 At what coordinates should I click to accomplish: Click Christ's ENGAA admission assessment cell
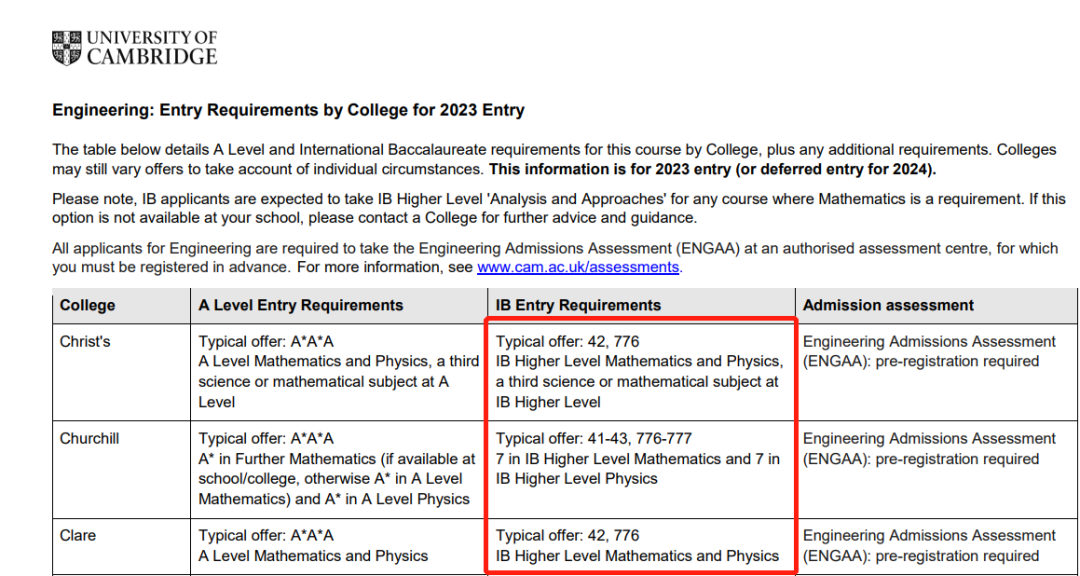937,371
